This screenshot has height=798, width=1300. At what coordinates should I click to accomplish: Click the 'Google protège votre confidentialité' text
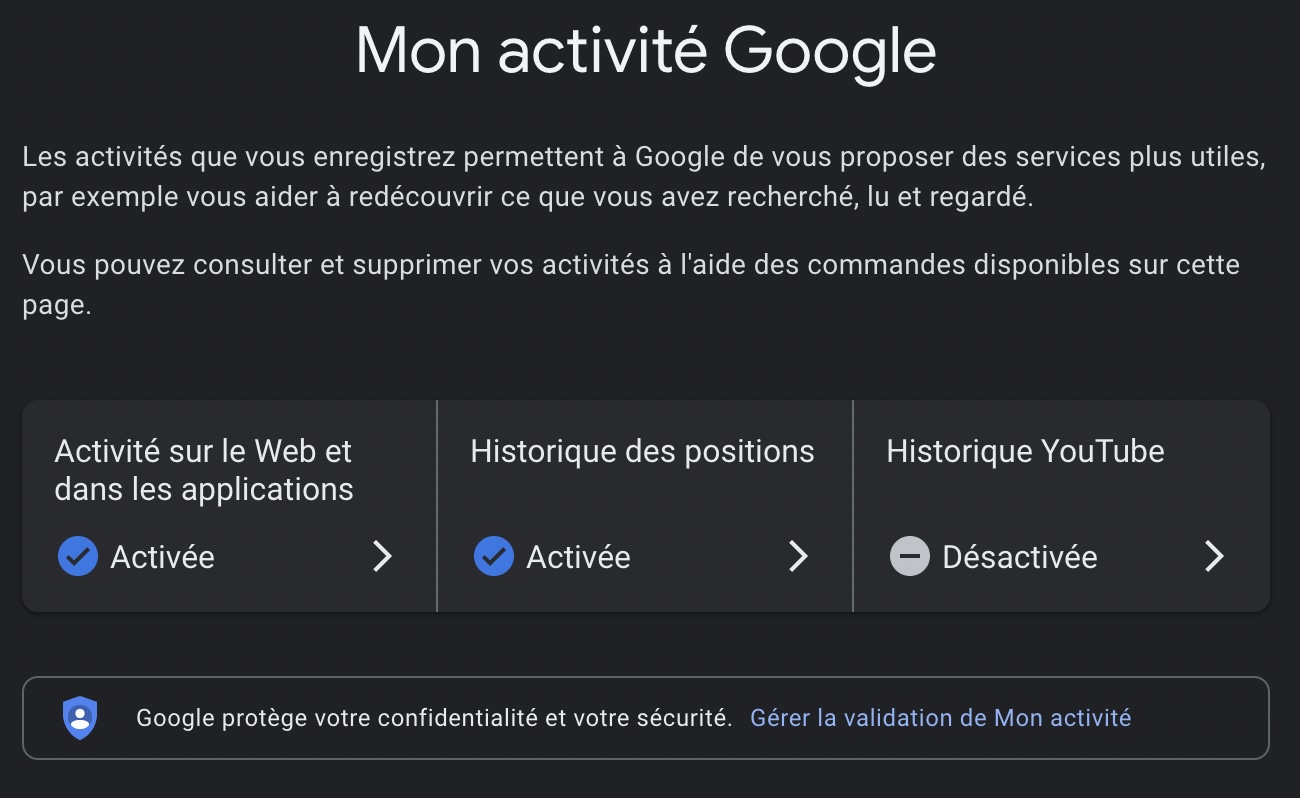(434, 718)
